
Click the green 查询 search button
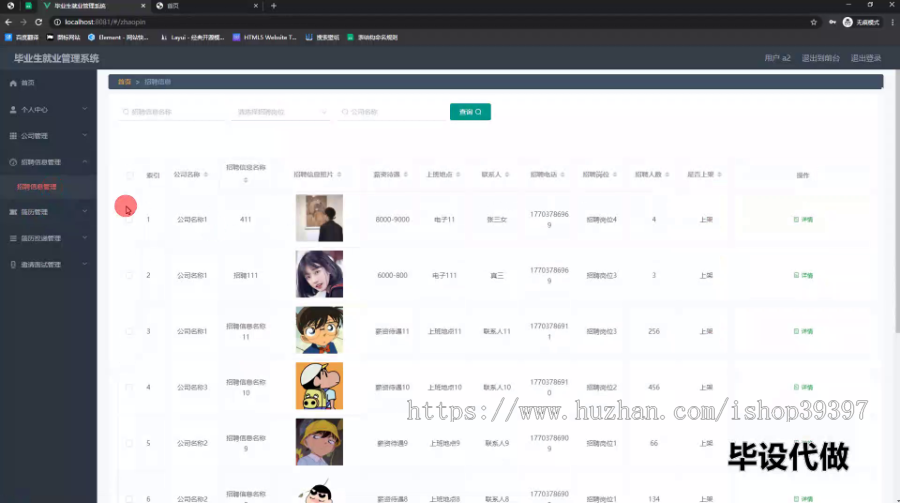(470, 112)
